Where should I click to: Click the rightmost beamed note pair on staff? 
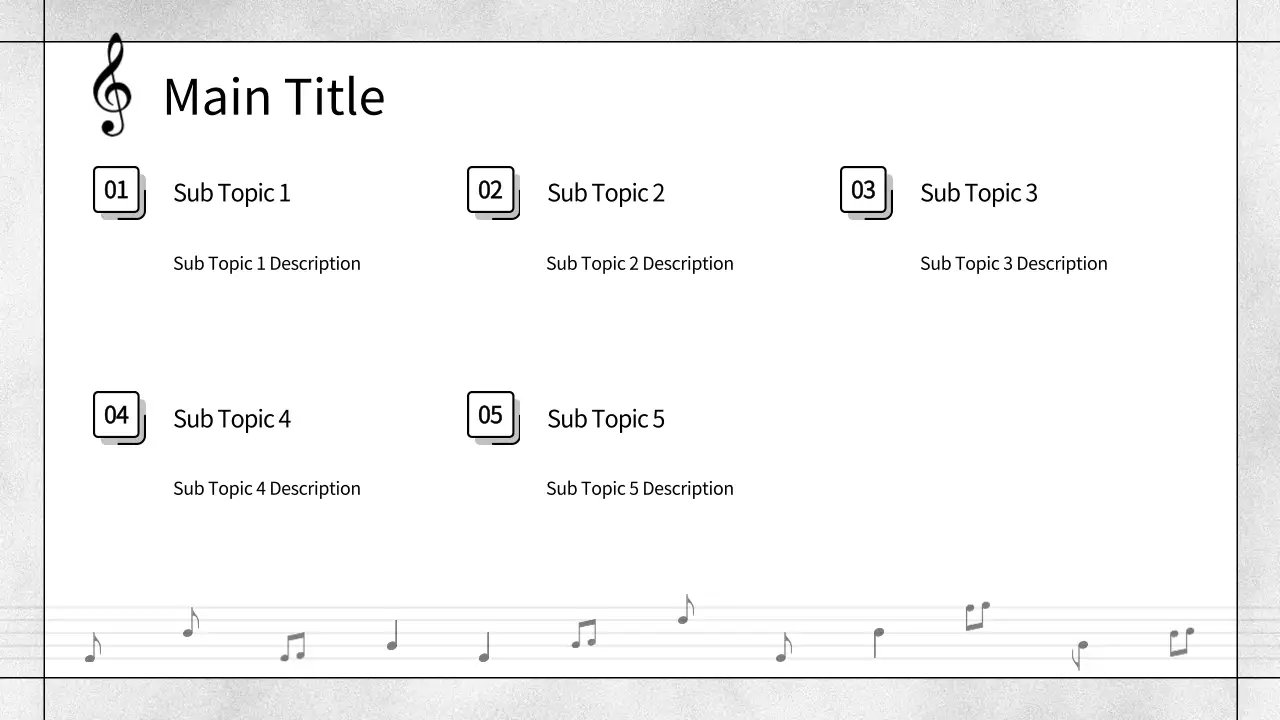click(1181, 642)
